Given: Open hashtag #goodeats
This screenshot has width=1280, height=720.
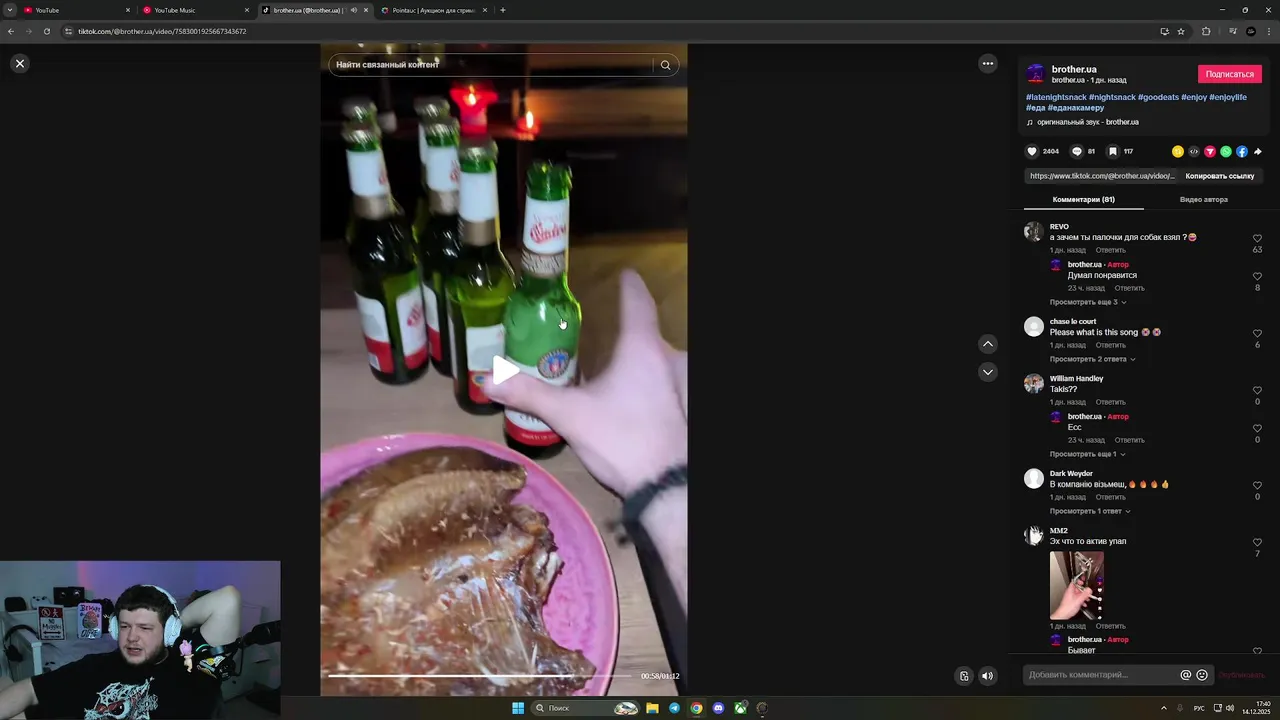Looking at the screenshot, I should click(x=1158, y=97).
